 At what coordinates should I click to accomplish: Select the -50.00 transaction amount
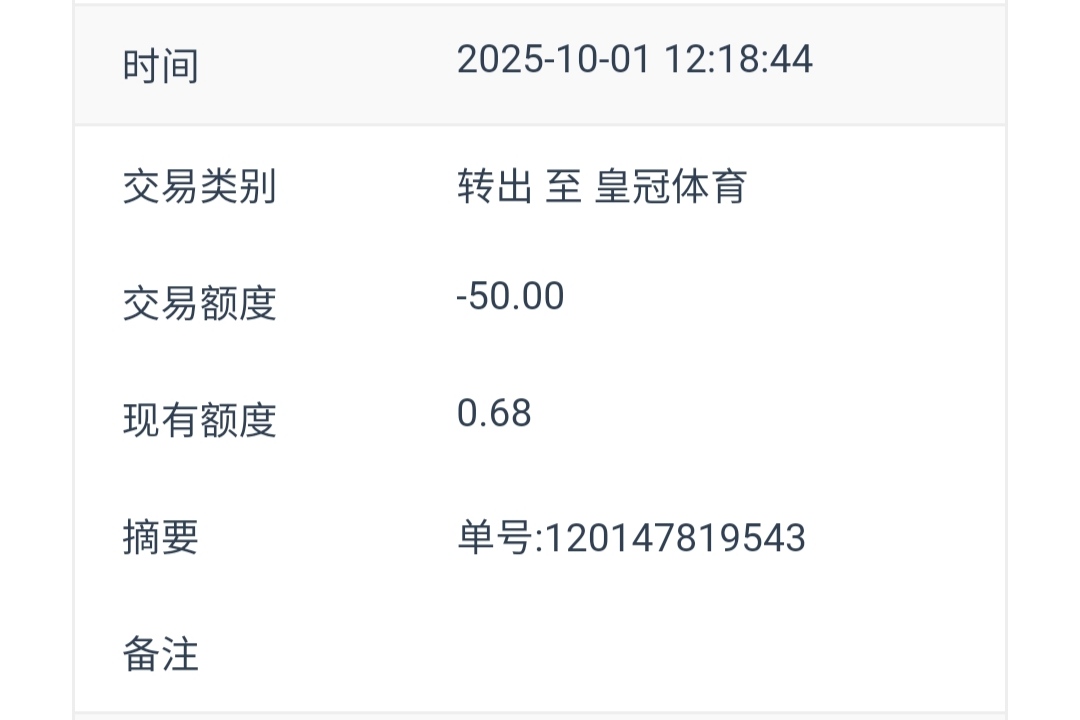pyautogui.click(x=510, y=297)
